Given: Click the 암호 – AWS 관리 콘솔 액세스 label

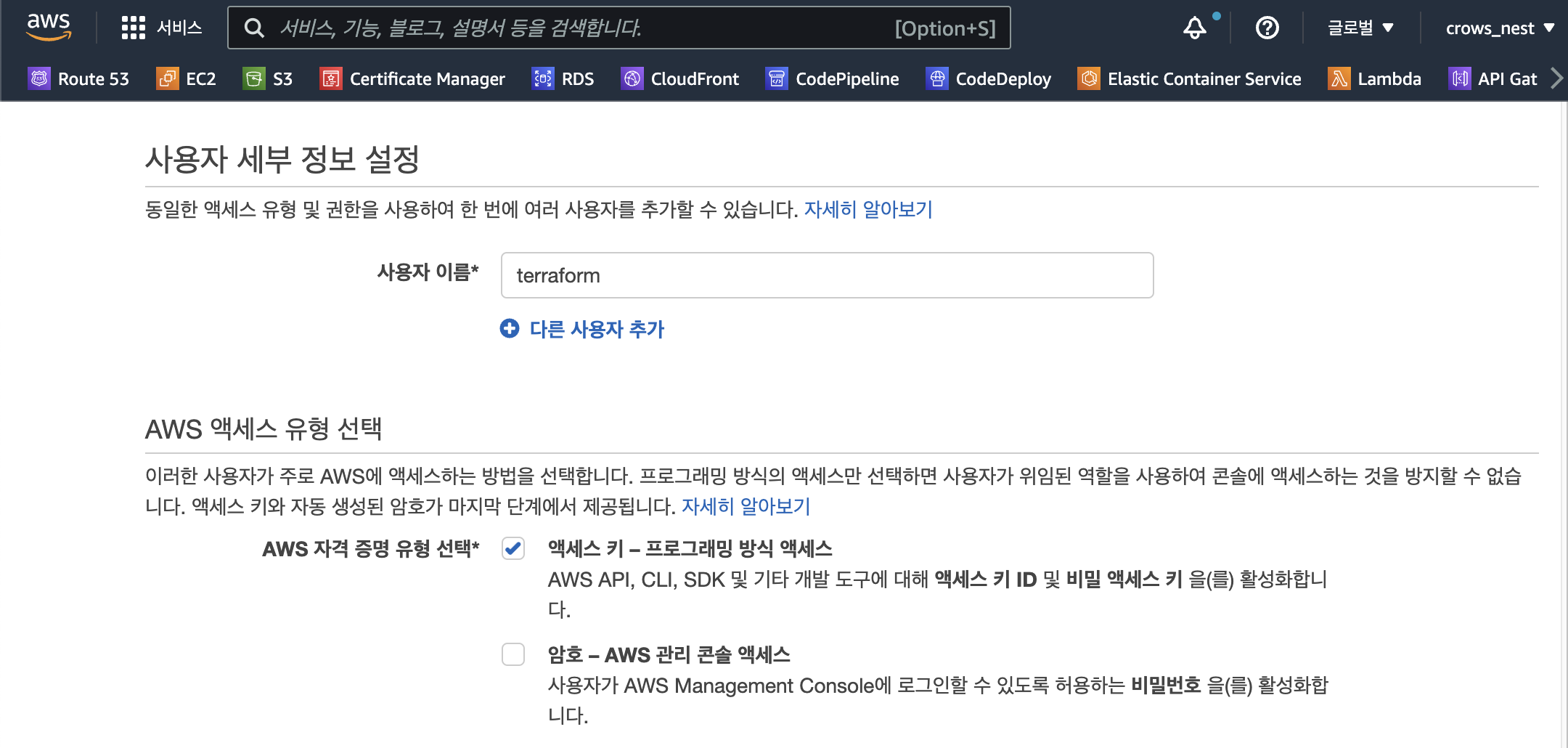Looking at the screenshot, I should (x=669, y=655).
